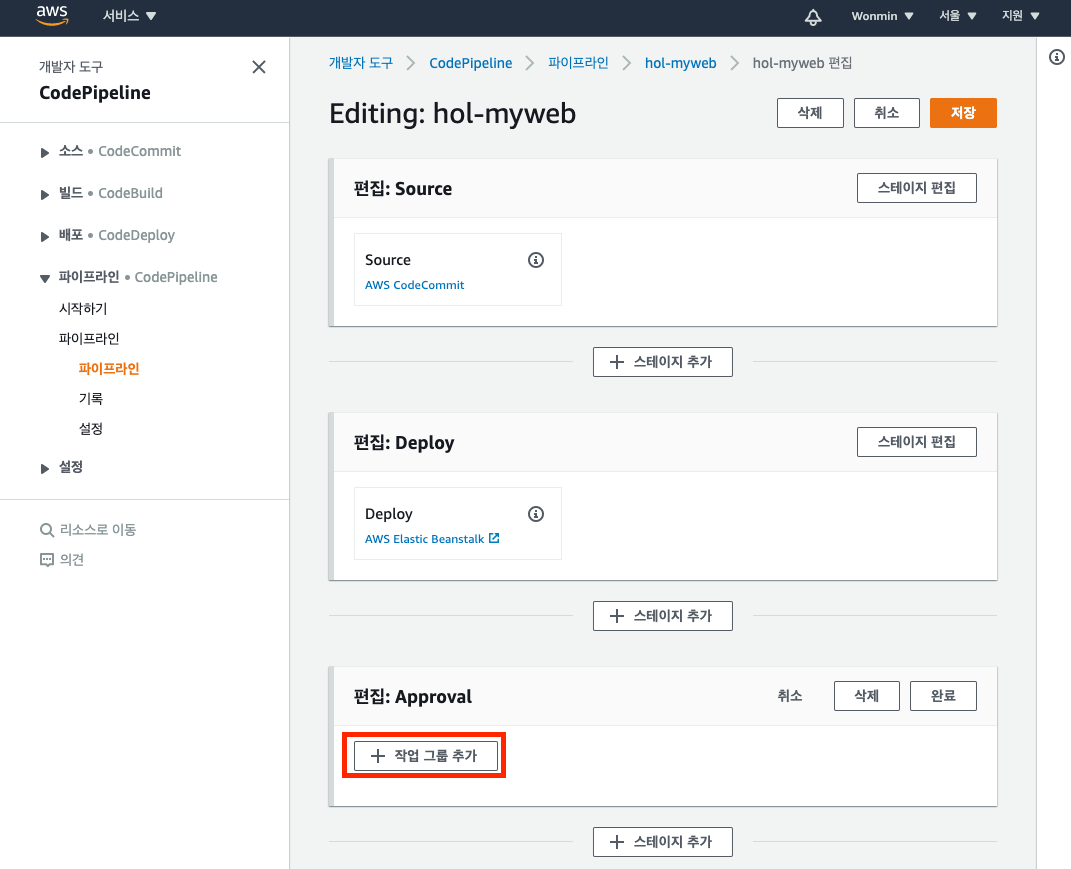Click the feedback icon next to 의견
This screenshot has height=869, width=1071.
pos(46,560)
